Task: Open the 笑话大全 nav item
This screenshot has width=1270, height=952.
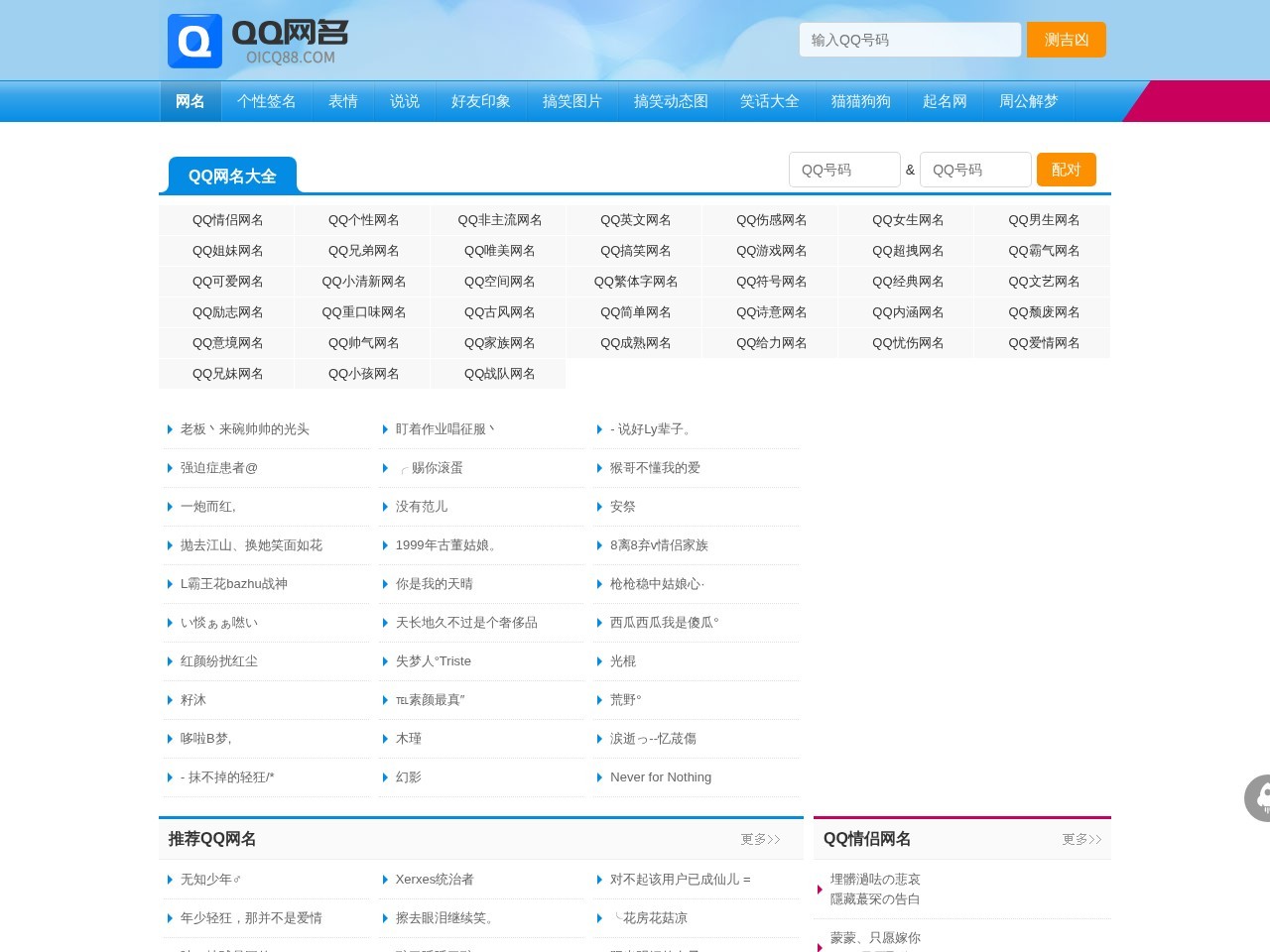Action: tap(770, 101)
